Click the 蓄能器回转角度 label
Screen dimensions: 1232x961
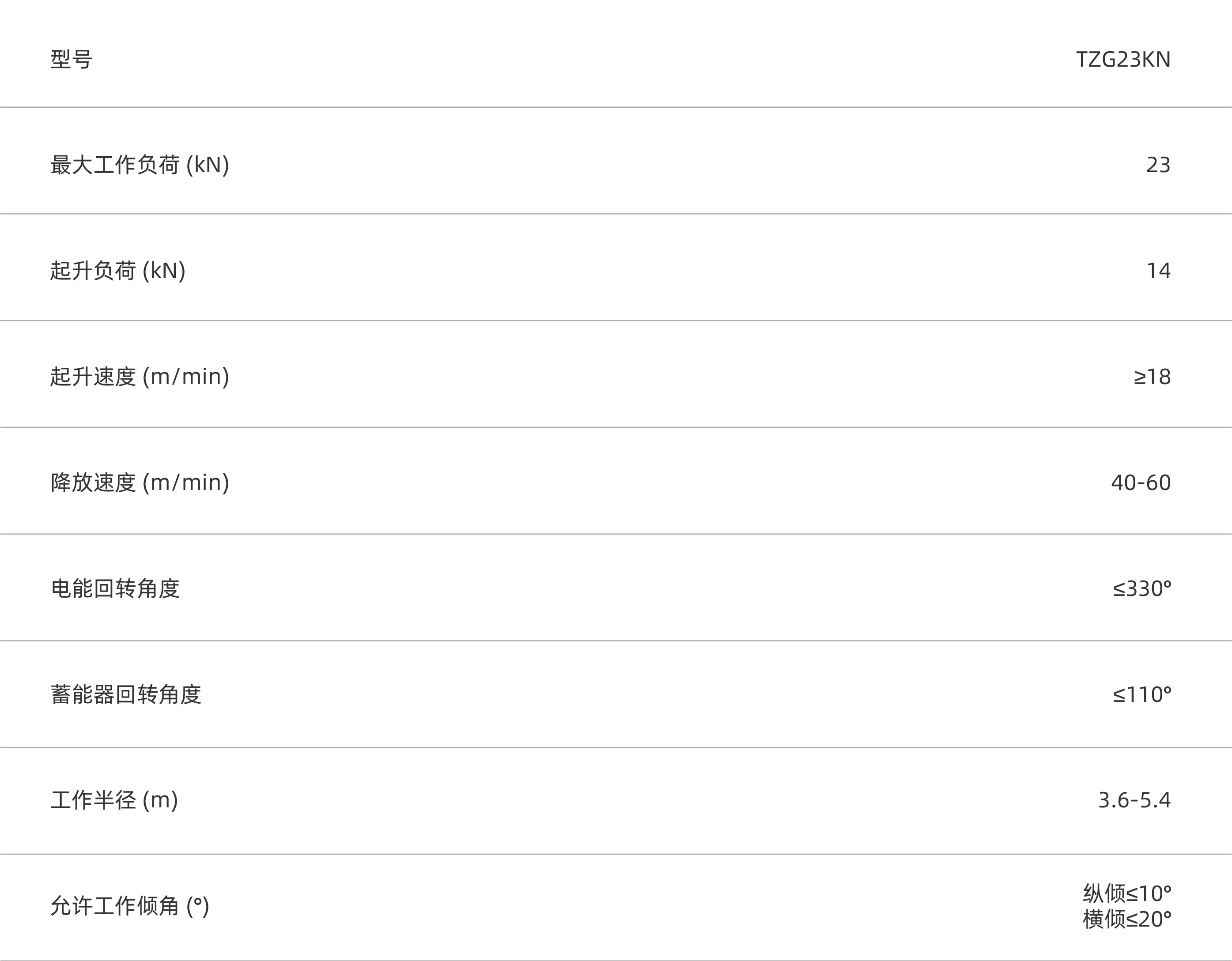tap(126, 694)
